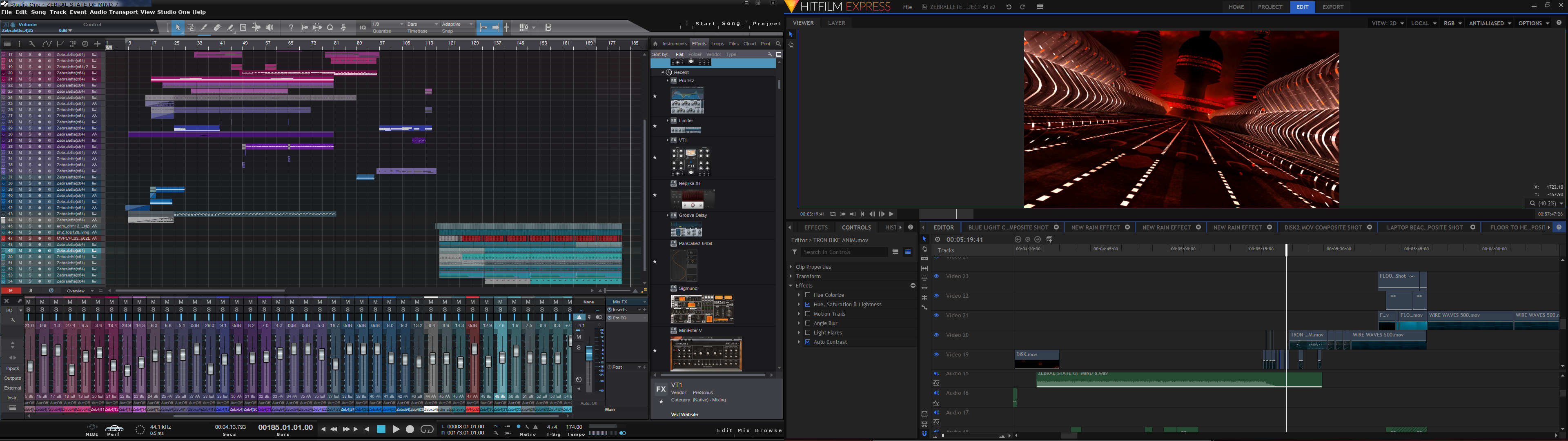Select the Range tool in Studio One
The height and width of the screenshot is (441, 1568).
[191, 27]
